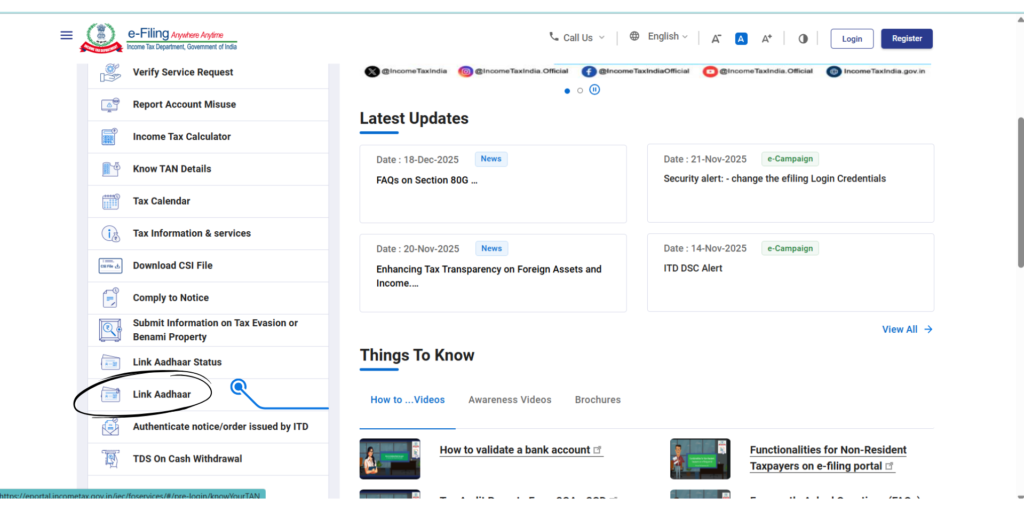This screenshot has width=1024, height=510.
Task: Open the validate bank account video thumbnail
Action: coord(389,458)
